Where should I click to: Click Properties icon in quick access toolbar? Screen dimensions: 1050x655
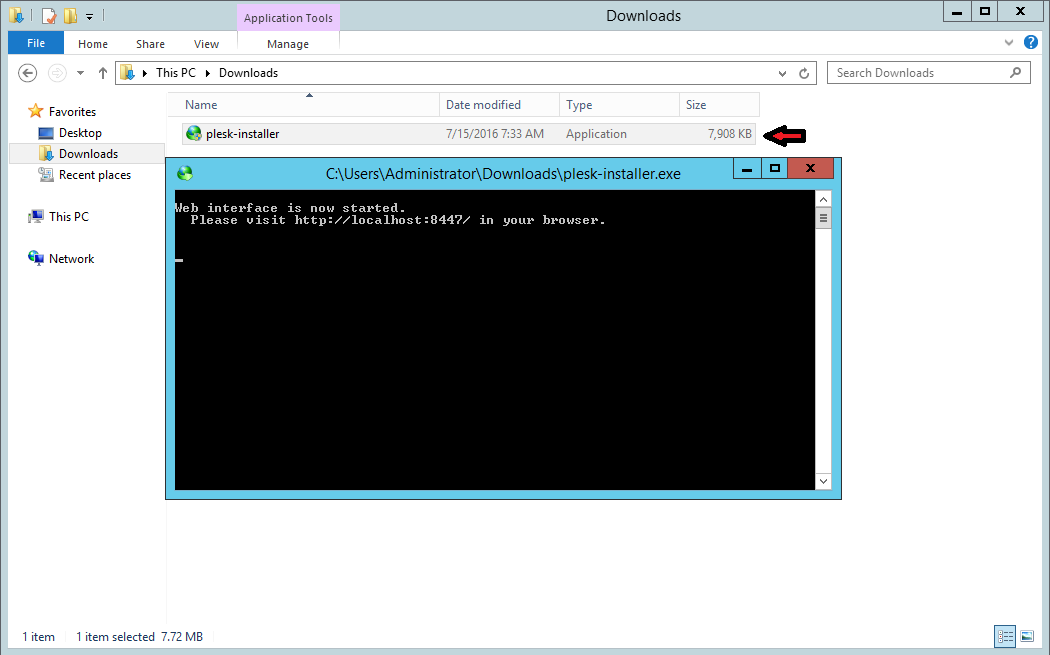(49, 15)
